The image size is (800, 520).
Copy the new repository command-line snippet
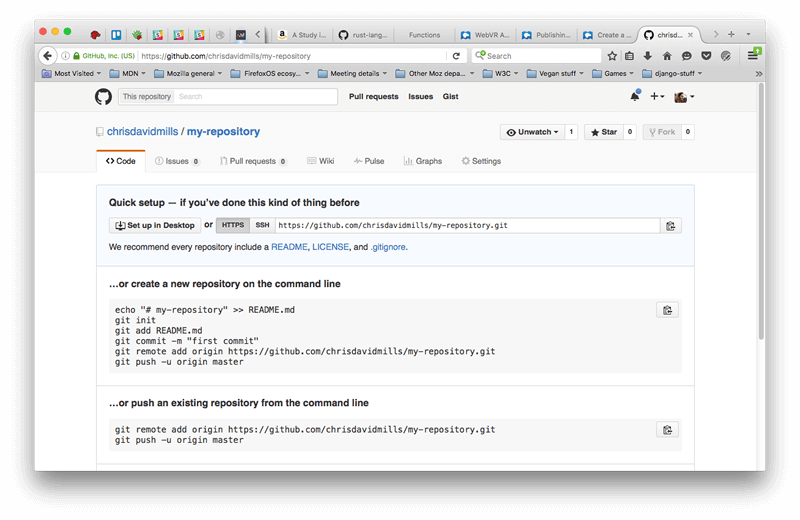click(667, 310)
